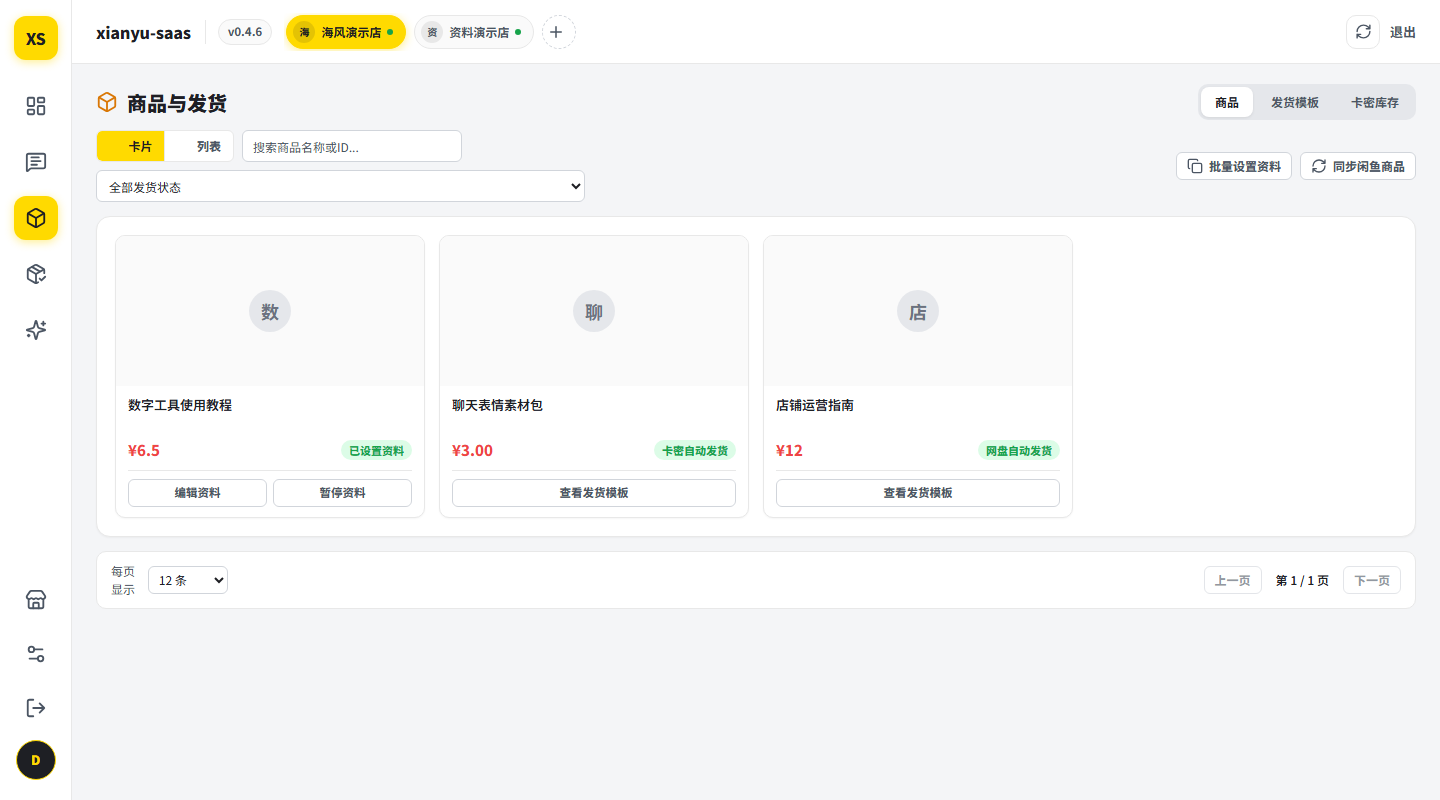Switch to 卡片 card view
This screenshot has width=1440, height=800.
[131, 146]
